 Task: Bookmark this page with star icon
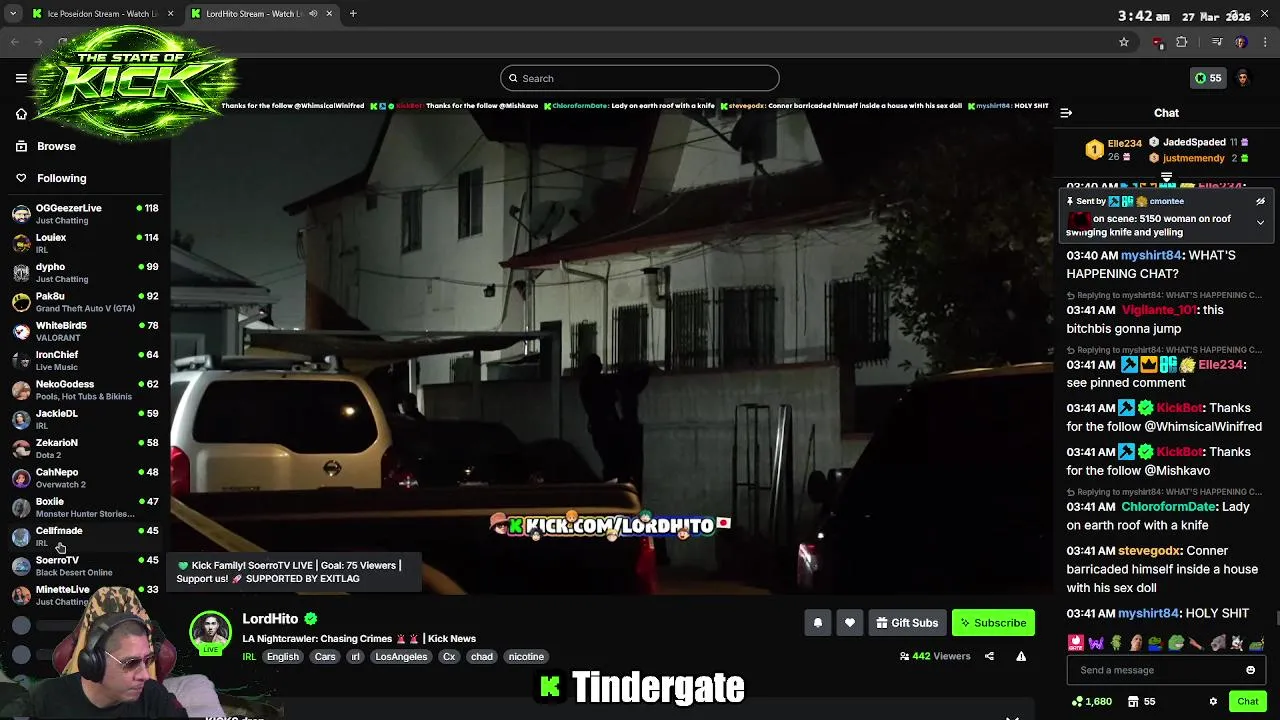pos(1124,42)
